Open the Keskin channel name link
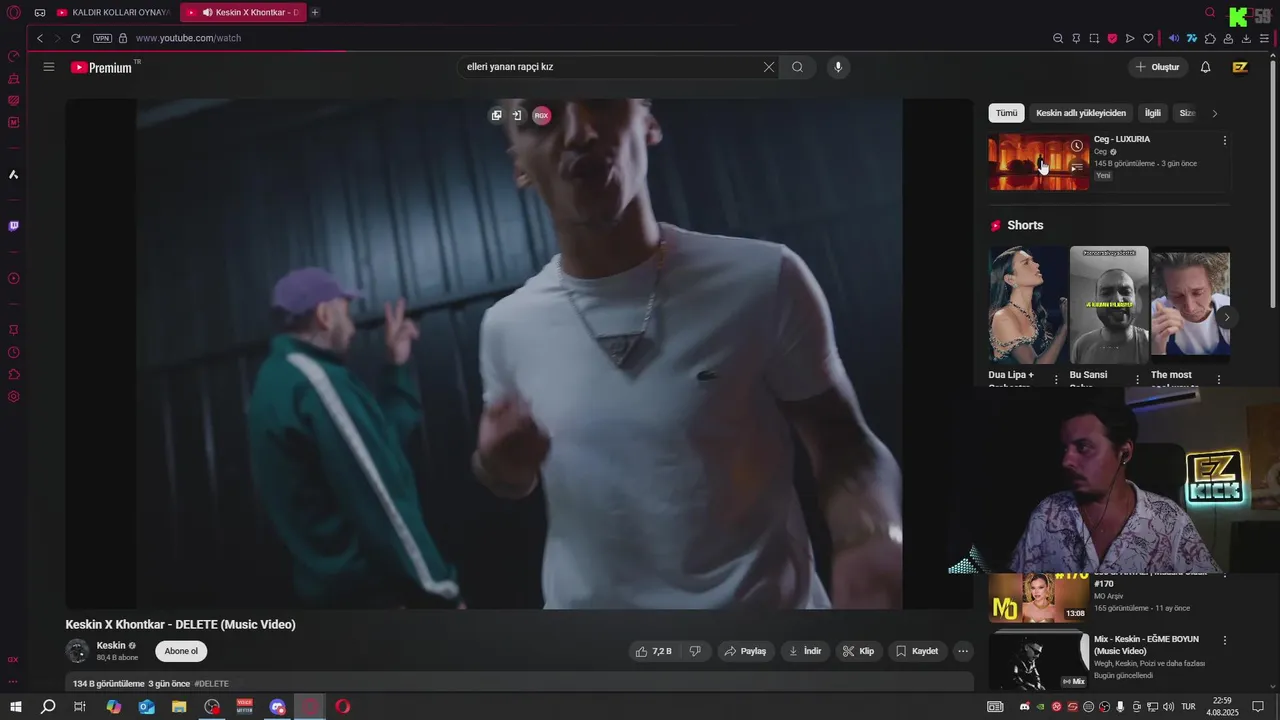 click(111, 646)
